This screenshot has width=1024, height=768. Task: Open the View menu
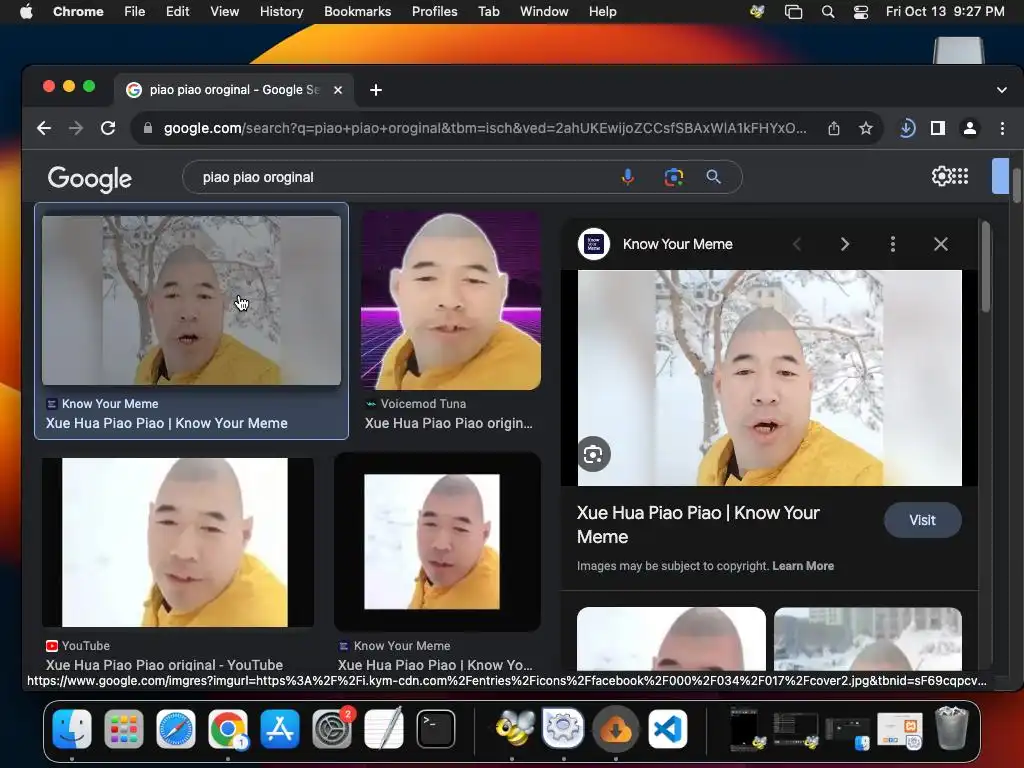[225, 12]
